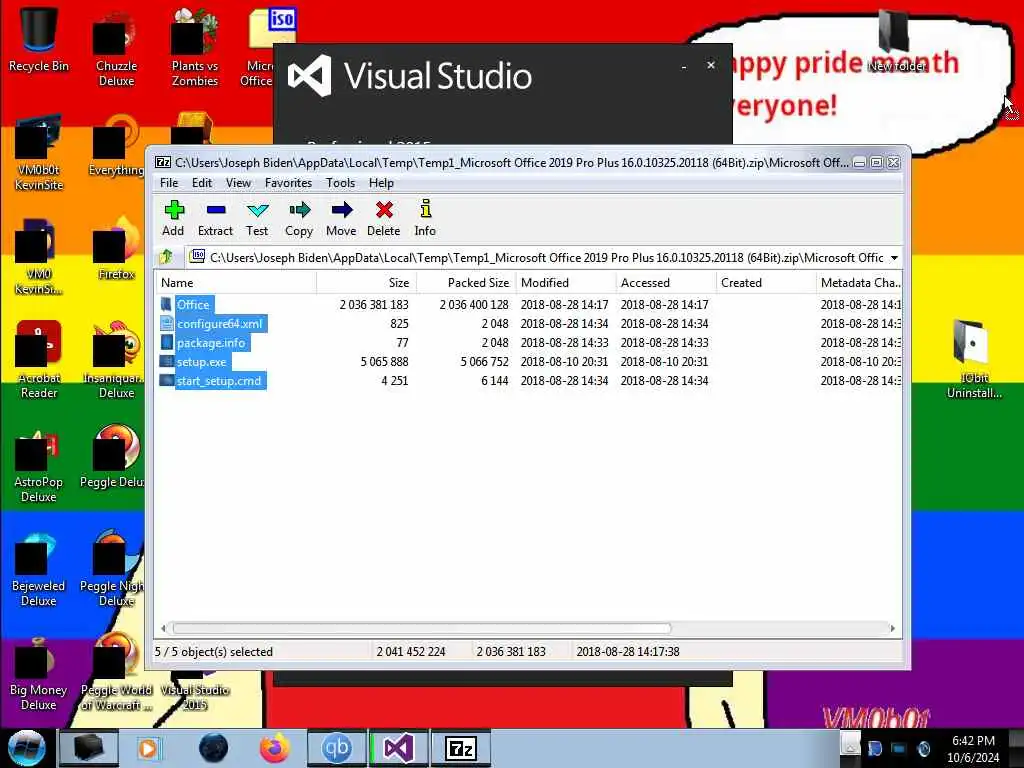Select the IObit Uninstaller desktop icon

pos(974,359)
